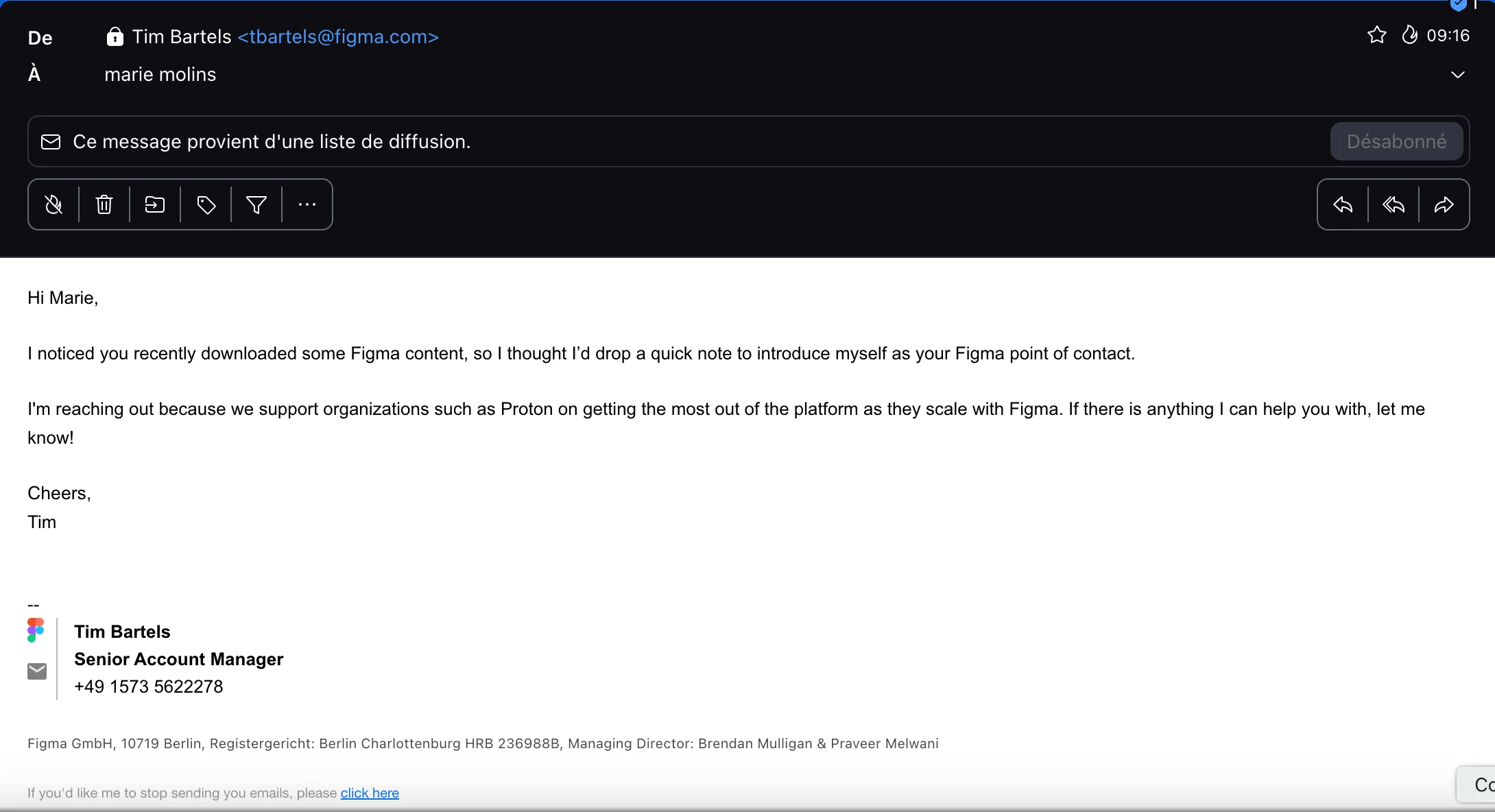Click the lock encryption icon by sender
This screenshot has width=1495, height=812.
coord(115,36)
